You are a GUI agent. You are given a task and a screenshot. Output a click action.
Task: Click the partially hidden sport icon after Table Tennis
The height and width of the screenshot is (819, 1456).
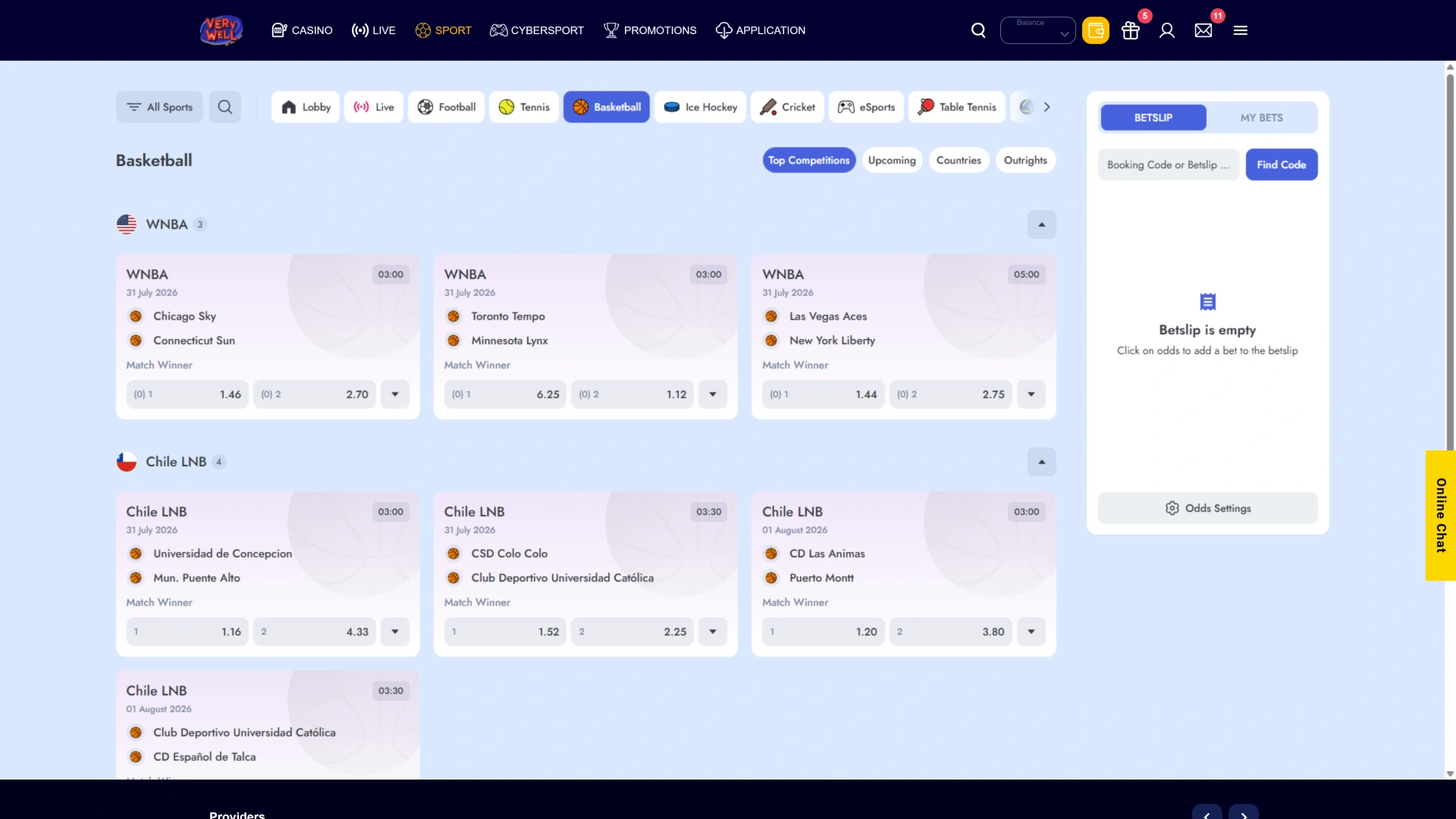click(1026, 107)
